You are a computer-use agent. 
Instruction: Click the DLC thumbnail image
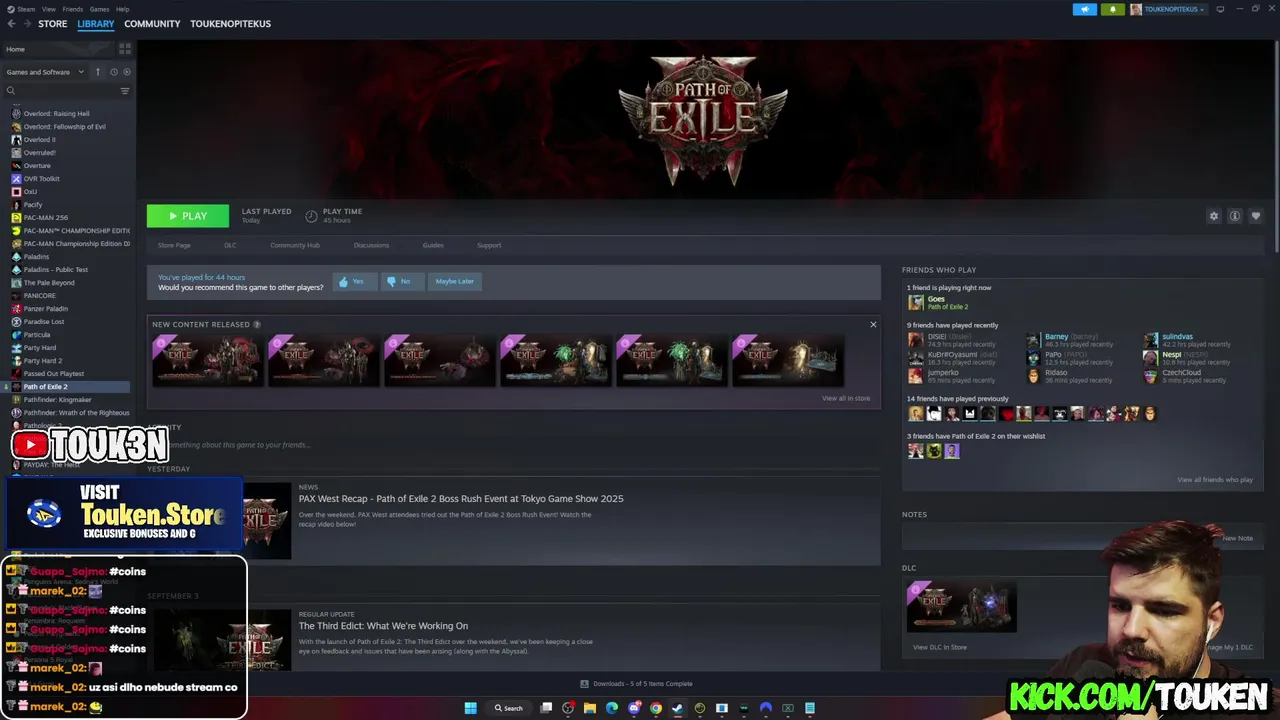[x=961, y=606]
